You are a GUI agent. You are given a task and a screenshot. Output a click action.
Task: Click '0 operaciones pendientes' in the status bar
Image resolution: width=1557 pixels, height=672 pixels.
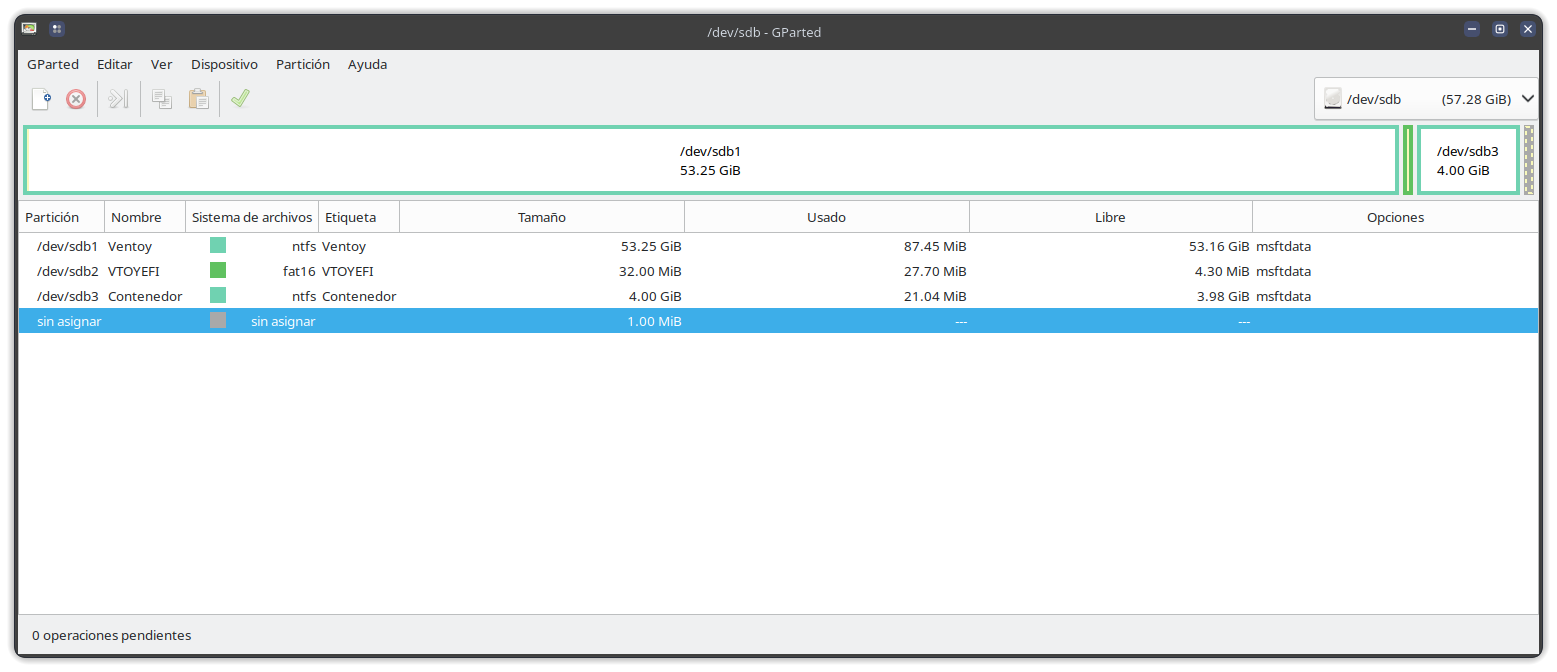click(112, 635)
